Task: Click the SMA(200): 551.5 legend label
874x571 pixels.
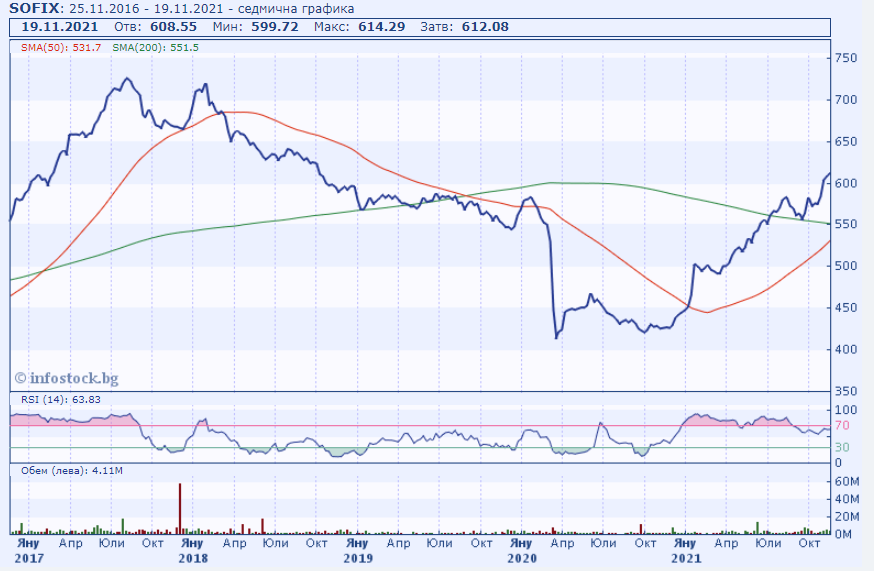Action: tap(156, 47)
